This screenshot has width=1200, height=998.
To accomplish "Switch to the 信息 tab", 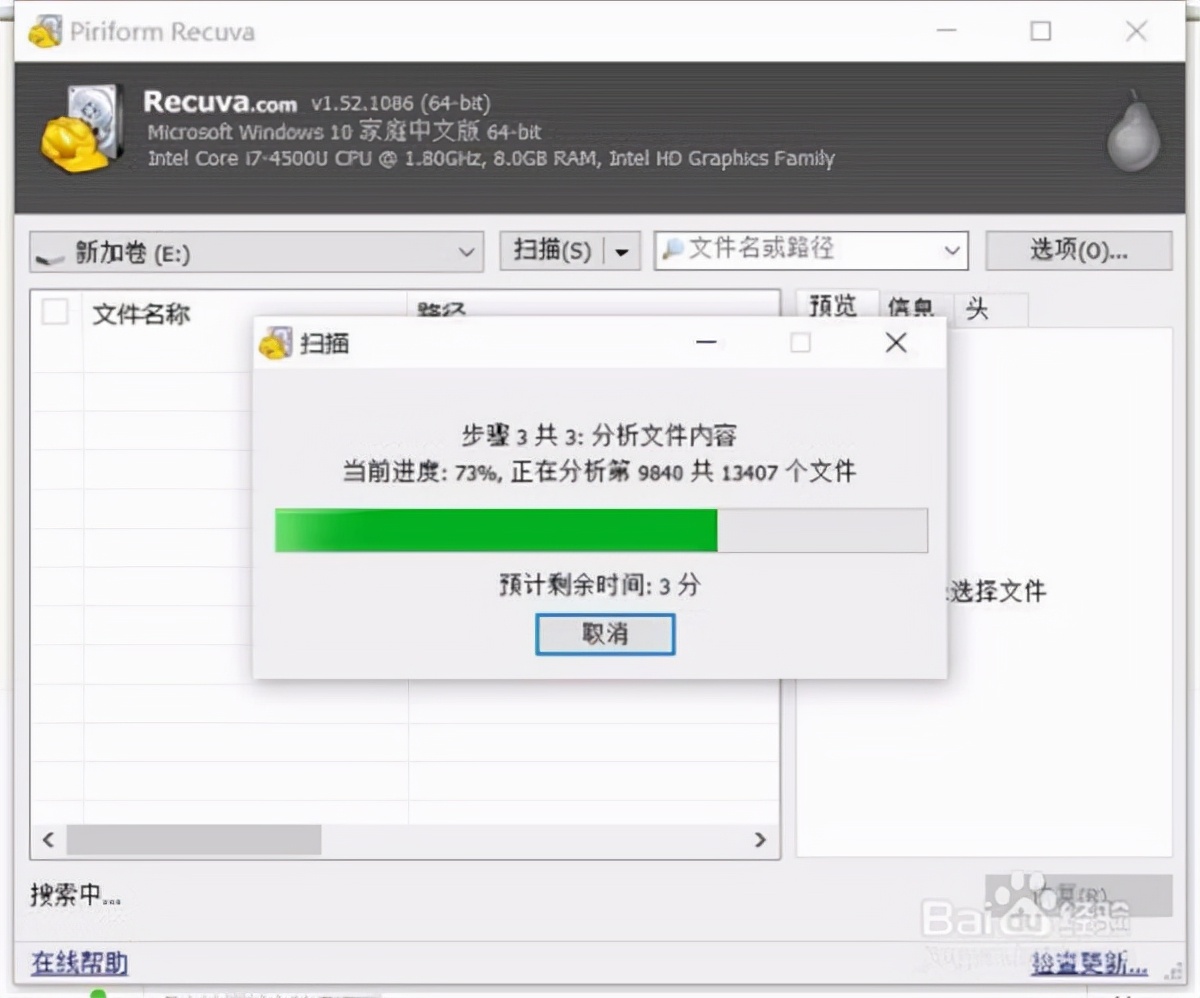I will click(x=912, y=309).
